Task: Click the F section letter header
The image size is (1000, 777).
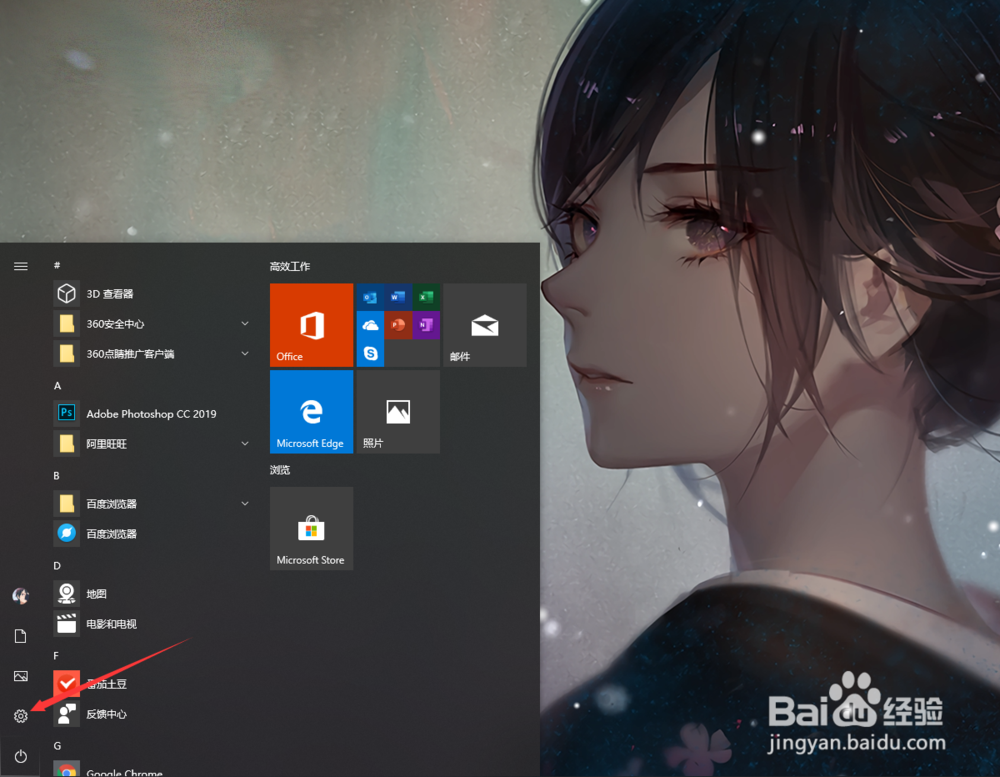Action: tap(56, 655)
